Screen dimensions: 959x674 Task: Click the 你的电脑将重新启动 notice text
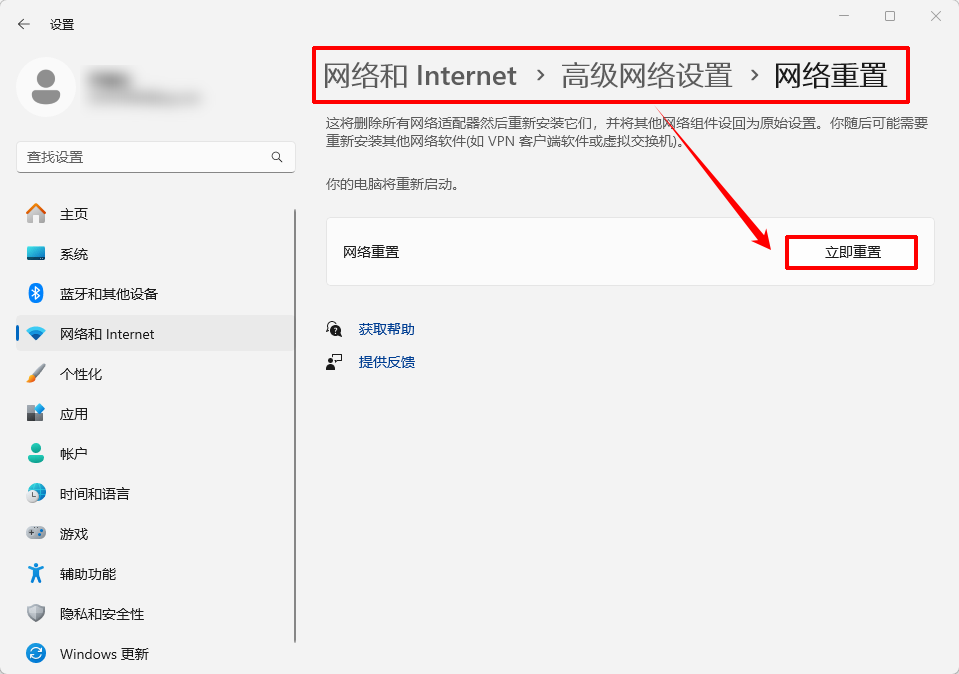tap(392, 184)
